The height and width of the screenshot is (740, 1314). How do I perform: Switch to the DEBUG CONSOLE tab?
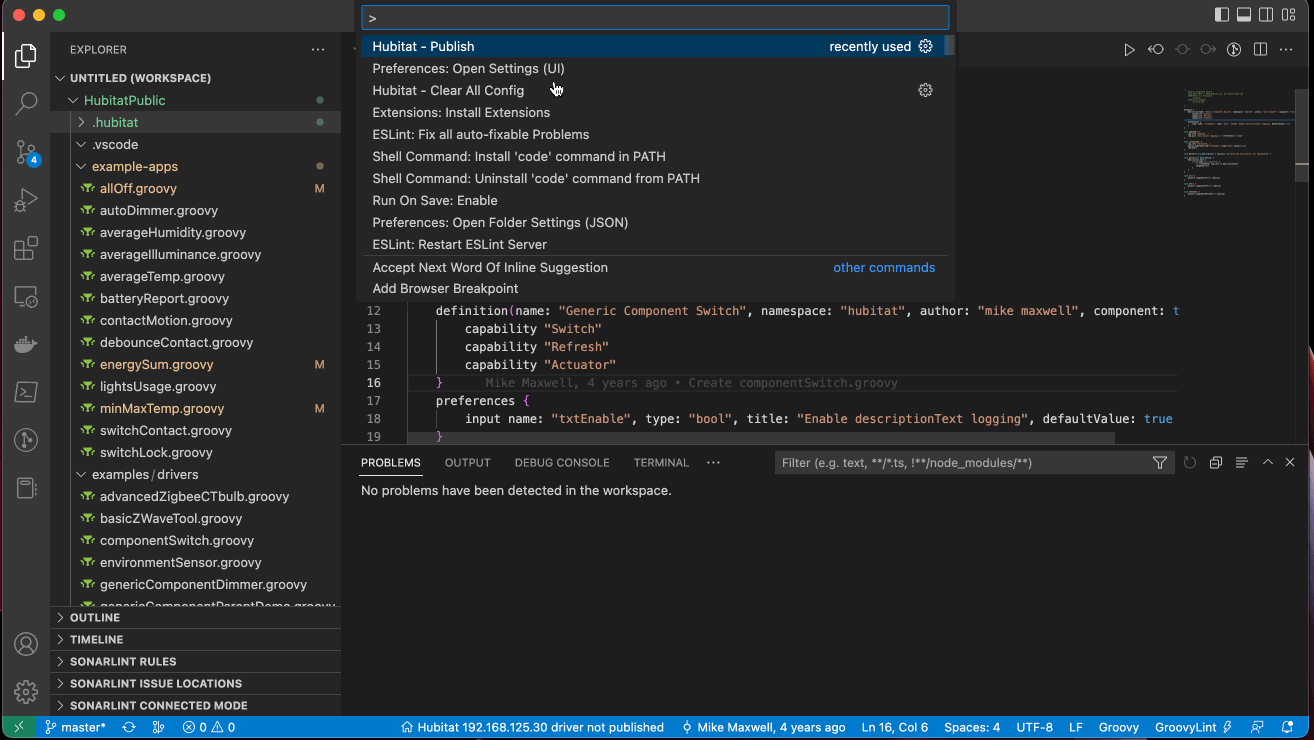point(562,463)
